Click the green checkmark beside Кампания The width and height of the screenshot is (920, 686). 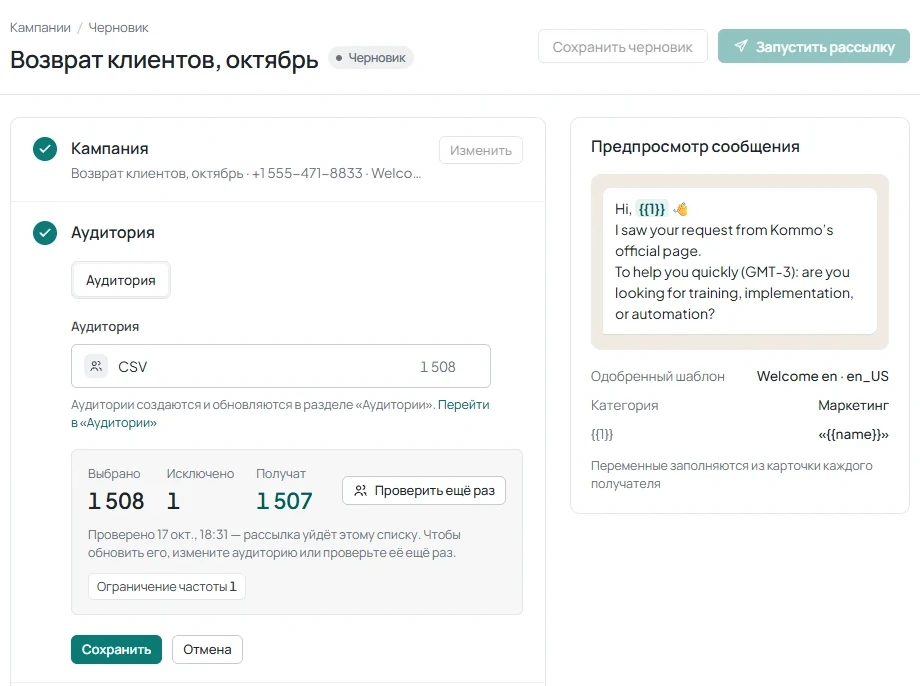click(x=45, y=149)
